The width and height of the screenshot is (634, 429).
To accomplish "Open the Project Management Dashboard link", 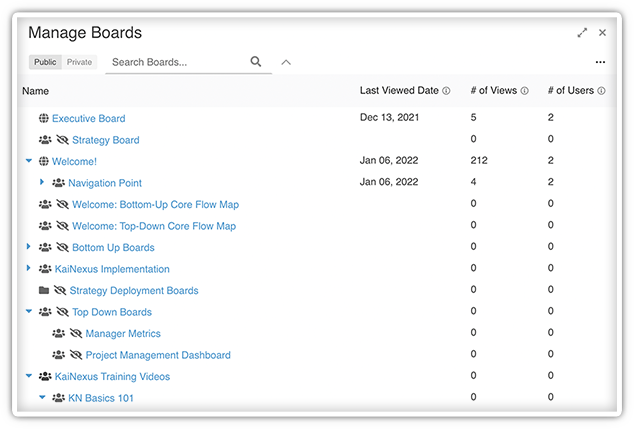I will pos(158,355).
